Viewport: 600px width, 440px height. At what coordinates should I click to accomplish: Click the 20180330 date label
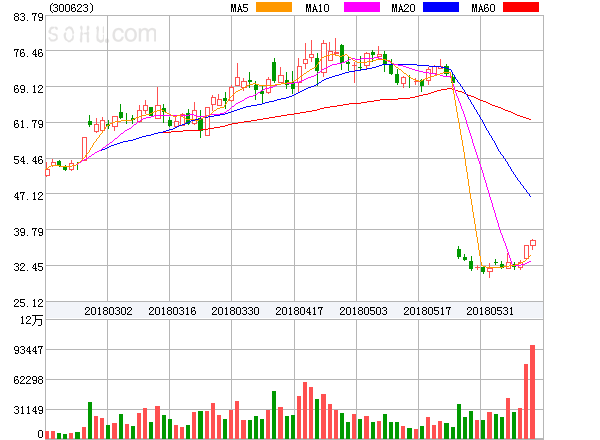[235, 311]
